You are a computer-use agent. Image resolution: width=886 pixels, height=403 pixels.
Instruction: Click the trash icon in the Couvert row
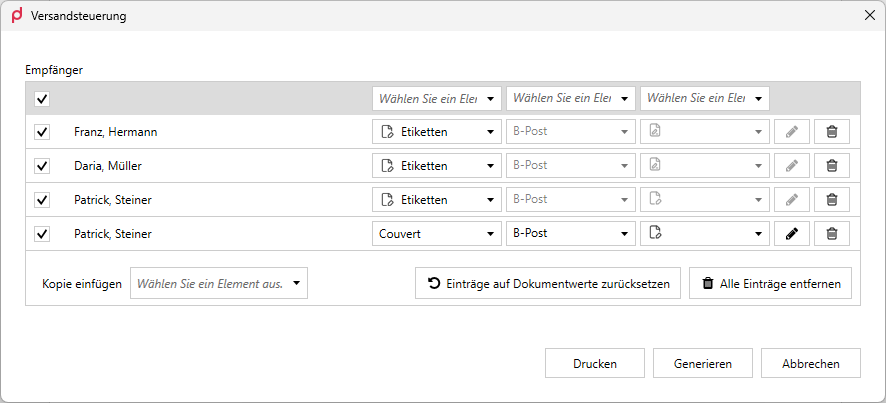(x=832, y=233)
